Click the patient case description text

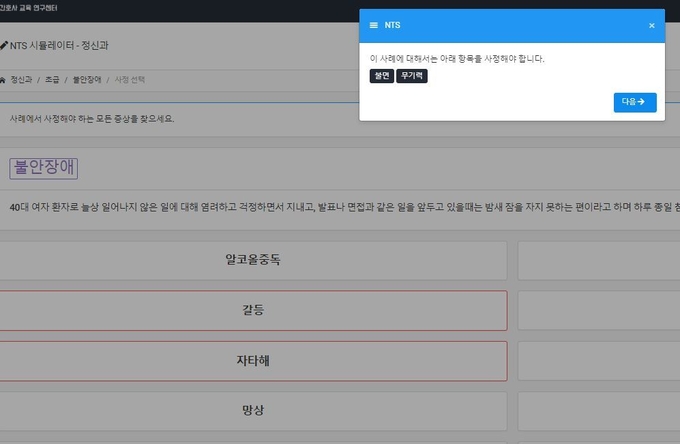(345, 207)
